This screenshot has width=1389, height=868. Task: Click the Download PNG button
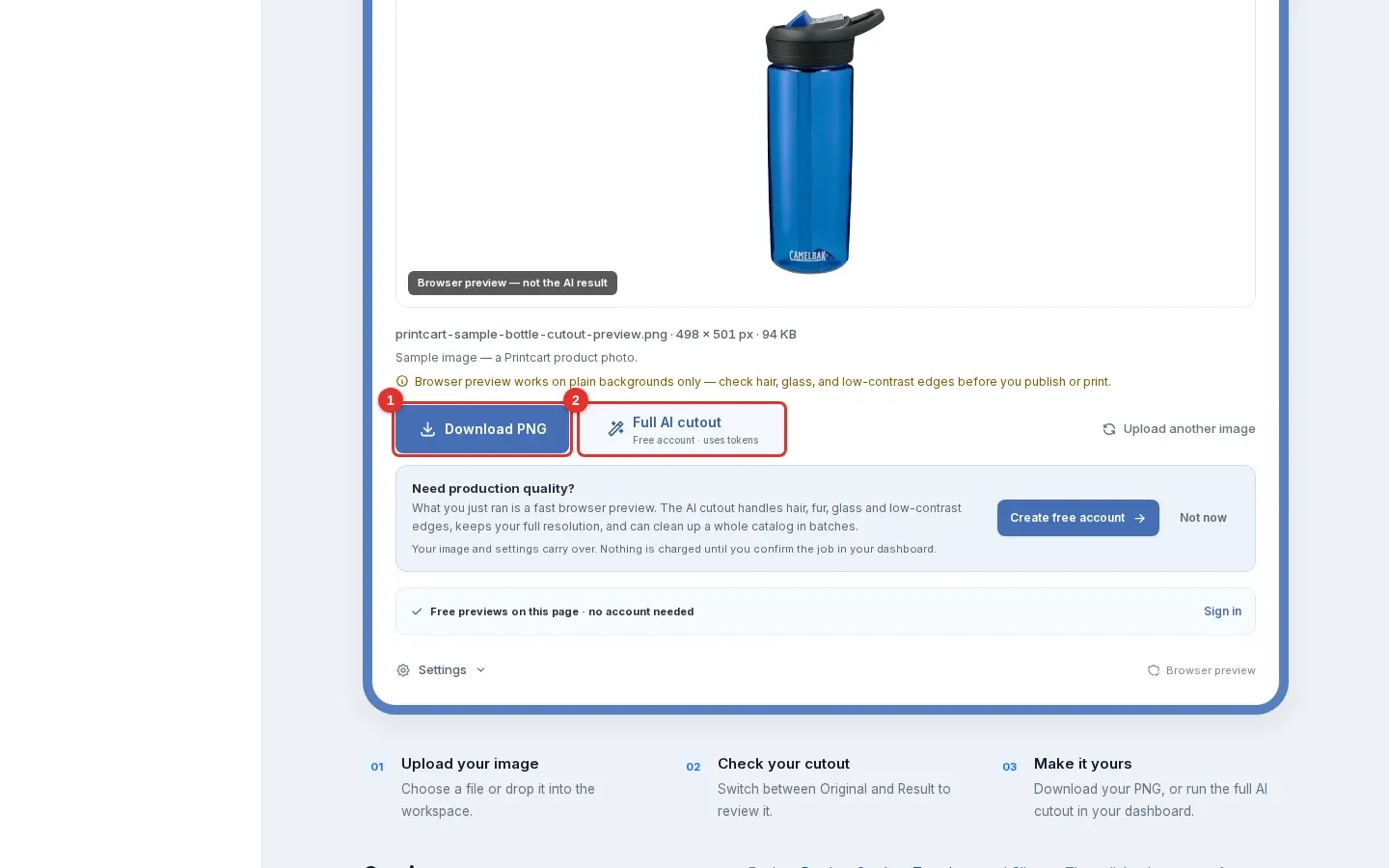click(482, 429)
